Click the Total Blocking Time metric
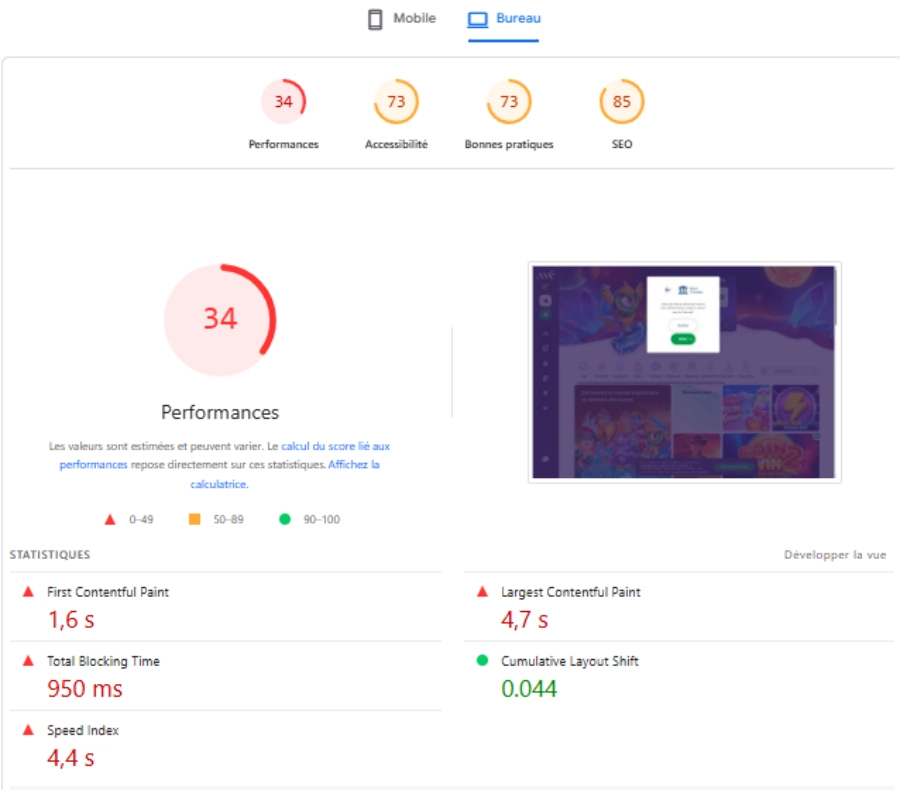 click(x=103, y=661)
